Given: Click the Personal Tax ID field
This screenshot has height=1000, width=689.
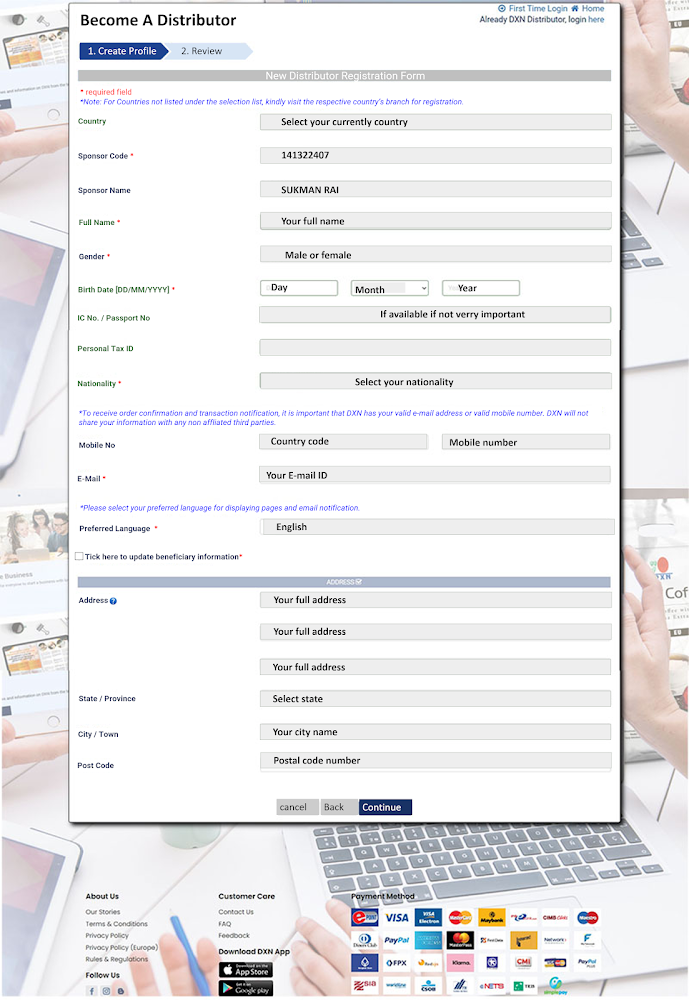Looking at the screenshot, I should (x=435, y=348).
